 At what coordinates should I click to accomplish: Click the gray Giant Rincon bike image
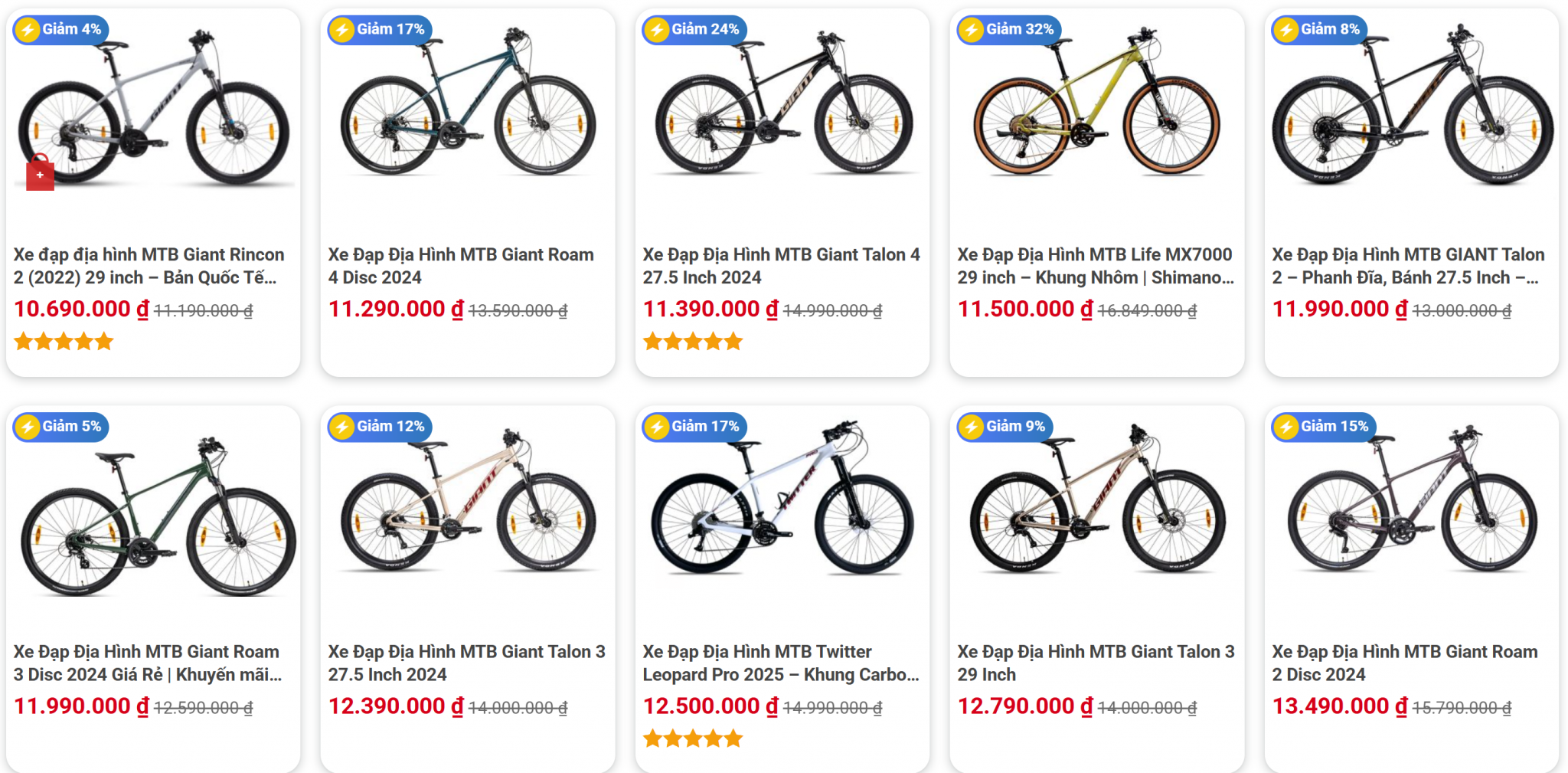point(153,111)
